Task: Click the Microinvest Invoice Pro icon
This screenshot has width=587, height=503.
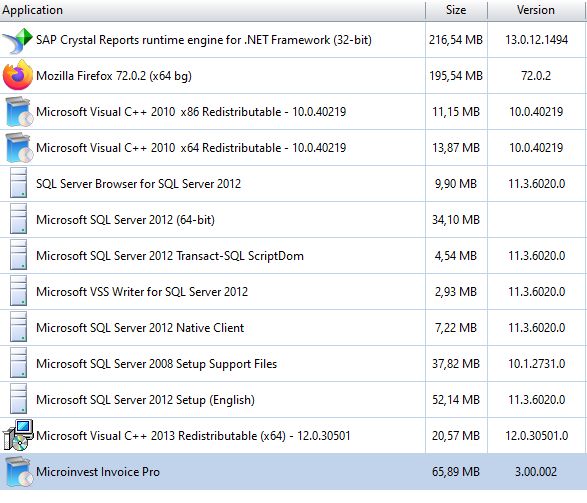Action: click(18, 472)
